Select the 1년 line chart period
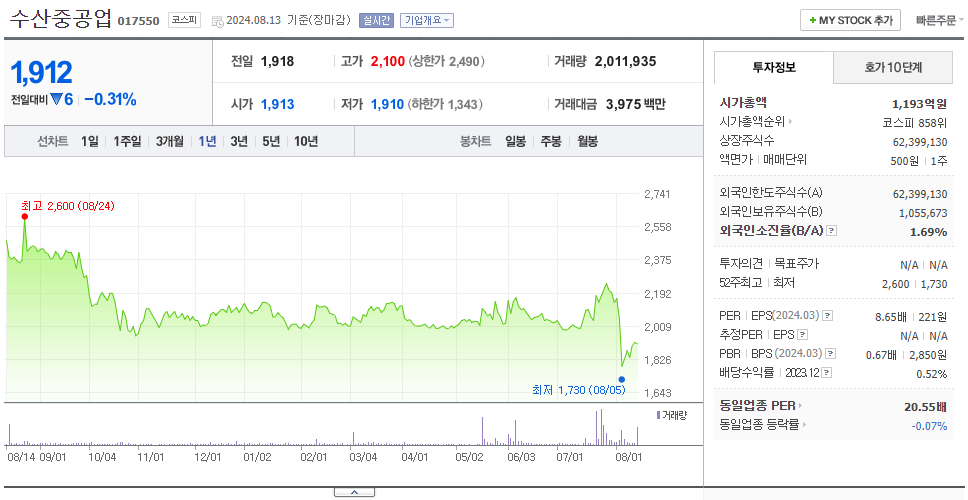This screenshot has width=968, height=500. pos(207,141)
